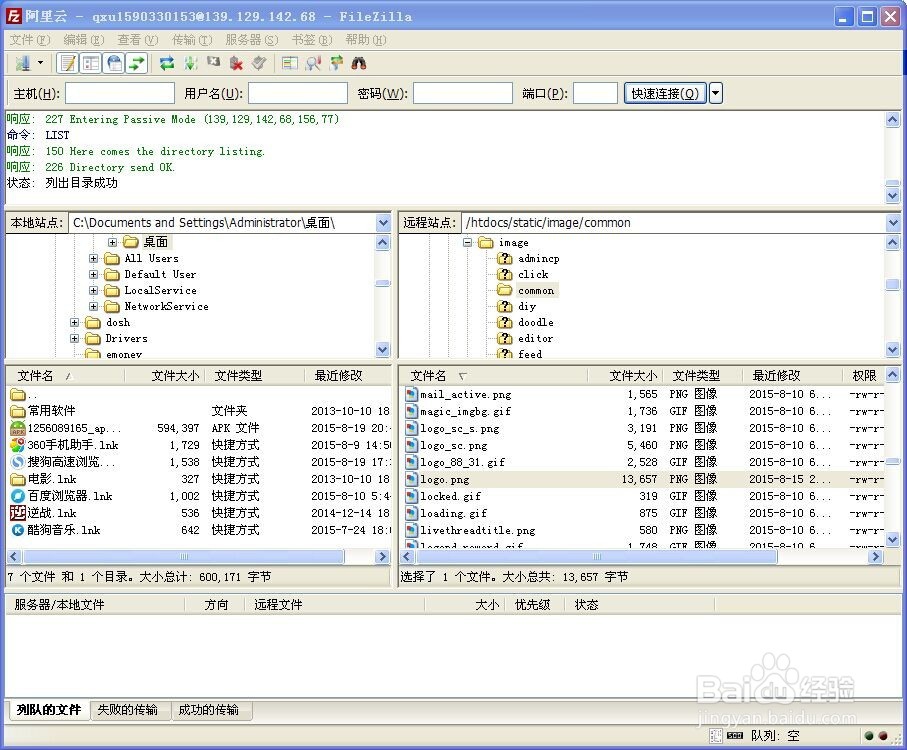Open the 编辑(E) menu

pos(84,40)
